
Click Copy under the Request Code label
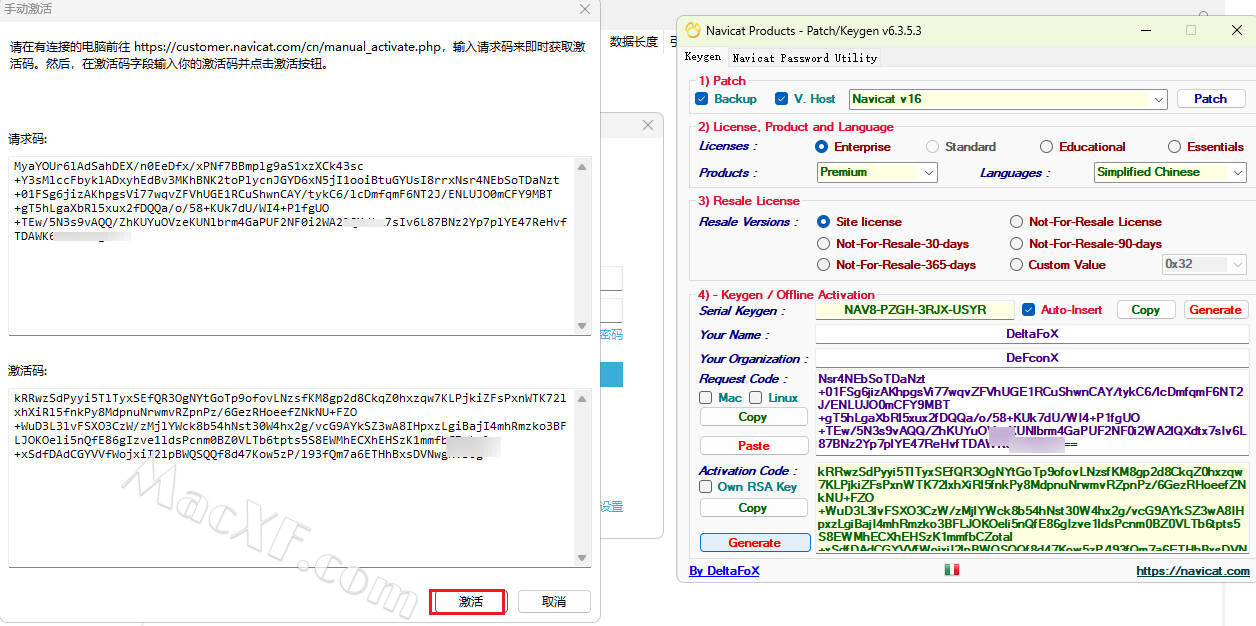(753, 417)
